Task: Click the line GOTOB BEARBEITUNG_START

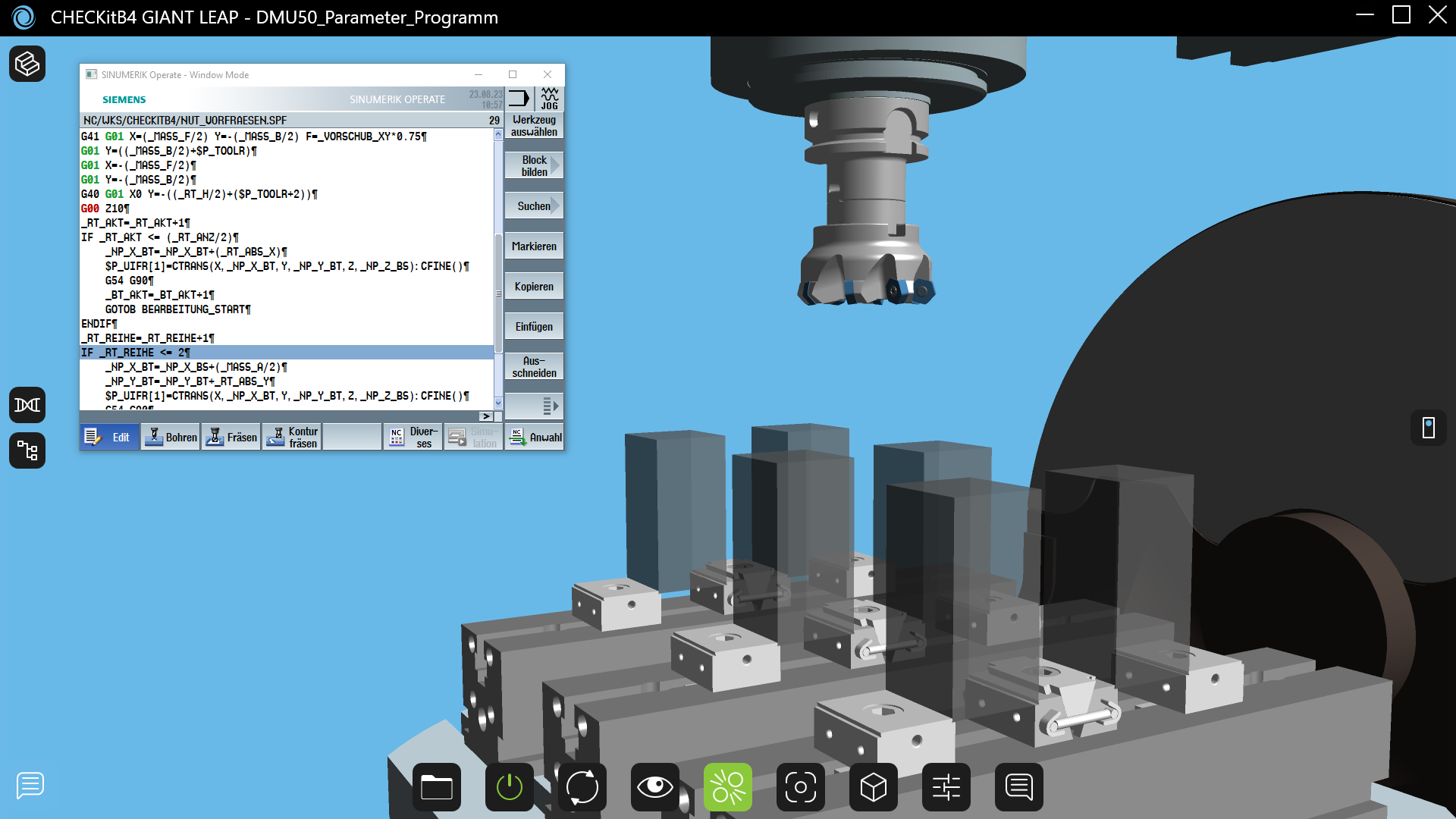Action: pos(178,309)
